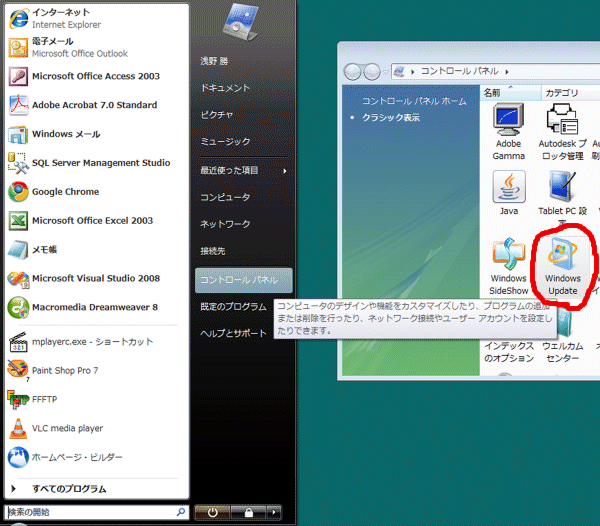Select コントロール パネル in the Start menu

pos(244,280)
